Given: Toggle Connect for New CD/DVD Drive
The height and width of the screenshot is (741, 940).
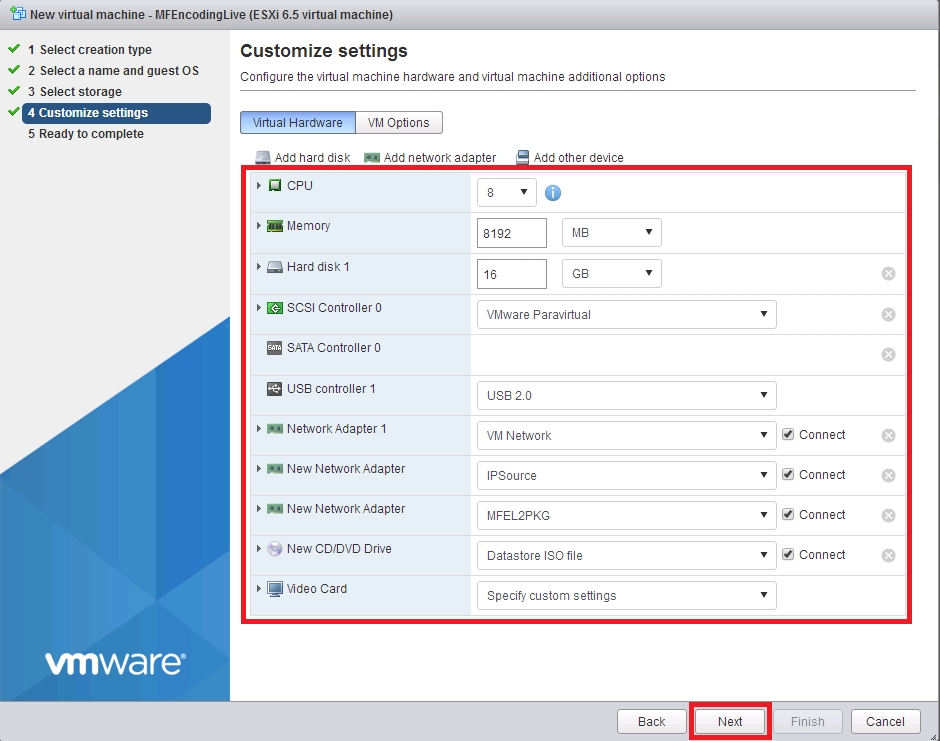Looking at the screenshot, I should click(x=788, y=555).
